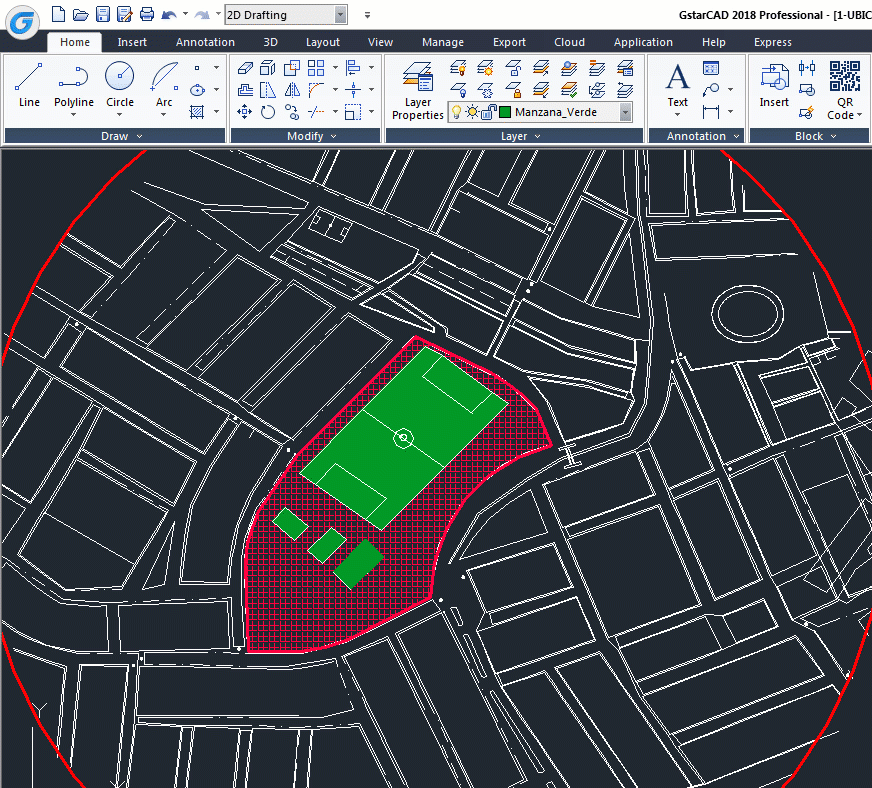Click the Table icon in Annotation panel
Screen dimensions: 872x788
click(711, 68)
